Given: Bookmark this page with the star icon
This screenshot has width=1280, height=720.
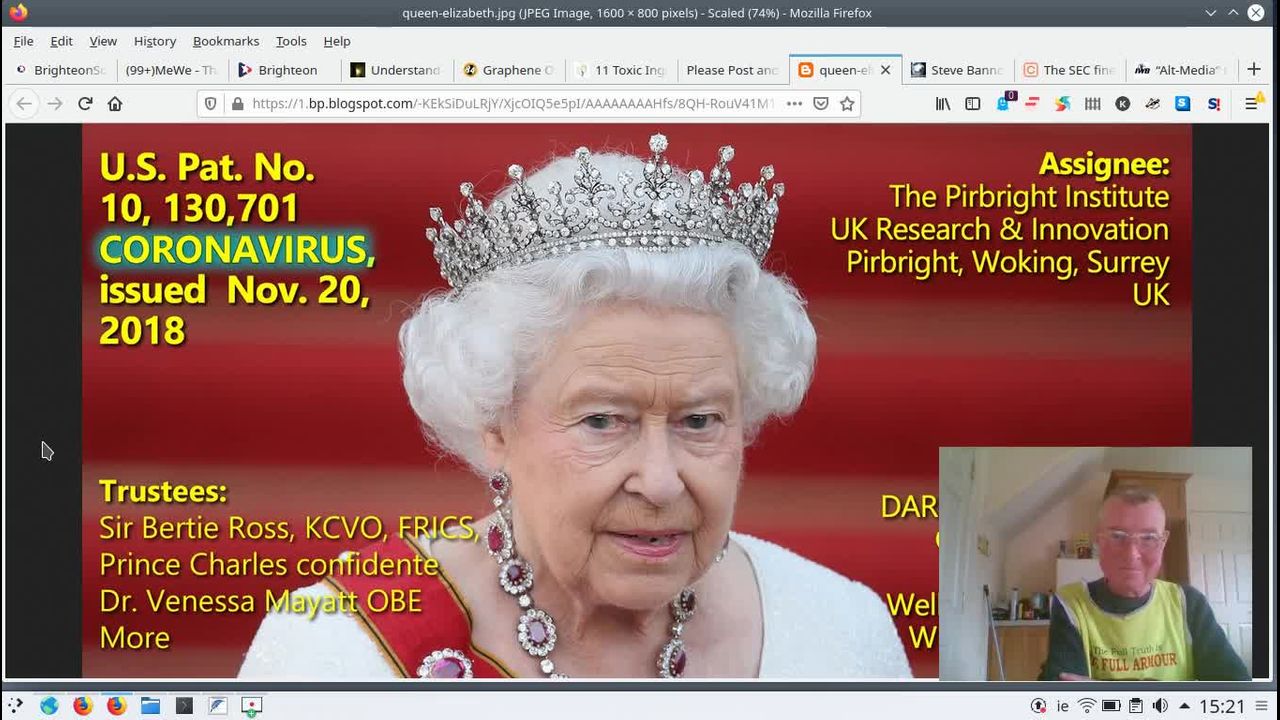Looking at the screenshot, I should coord(847,104).
